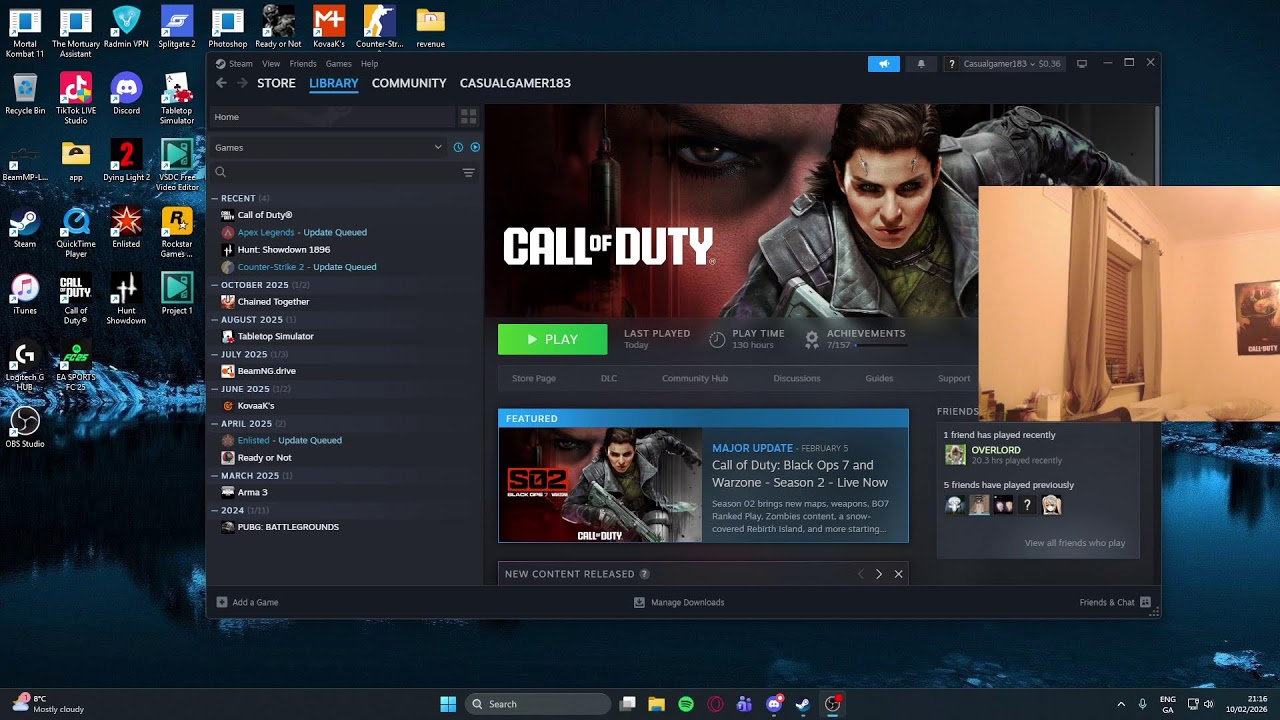The image size is (1280, 720).
Task: Open the Steam notifications bell
Action: [x=921, y=64]
